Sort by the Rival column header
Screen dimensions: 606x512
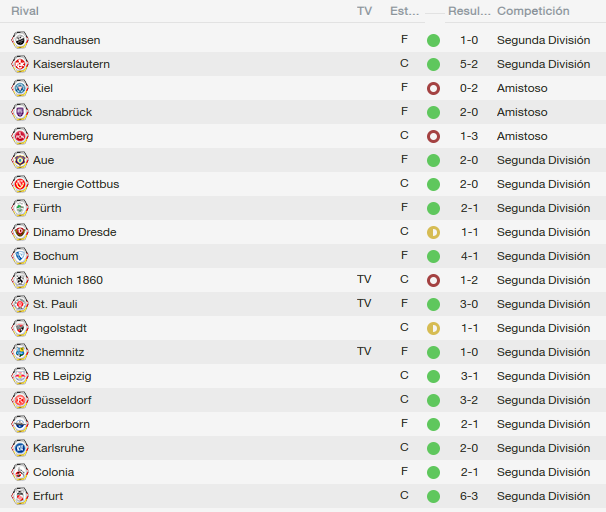pos(25,11)
